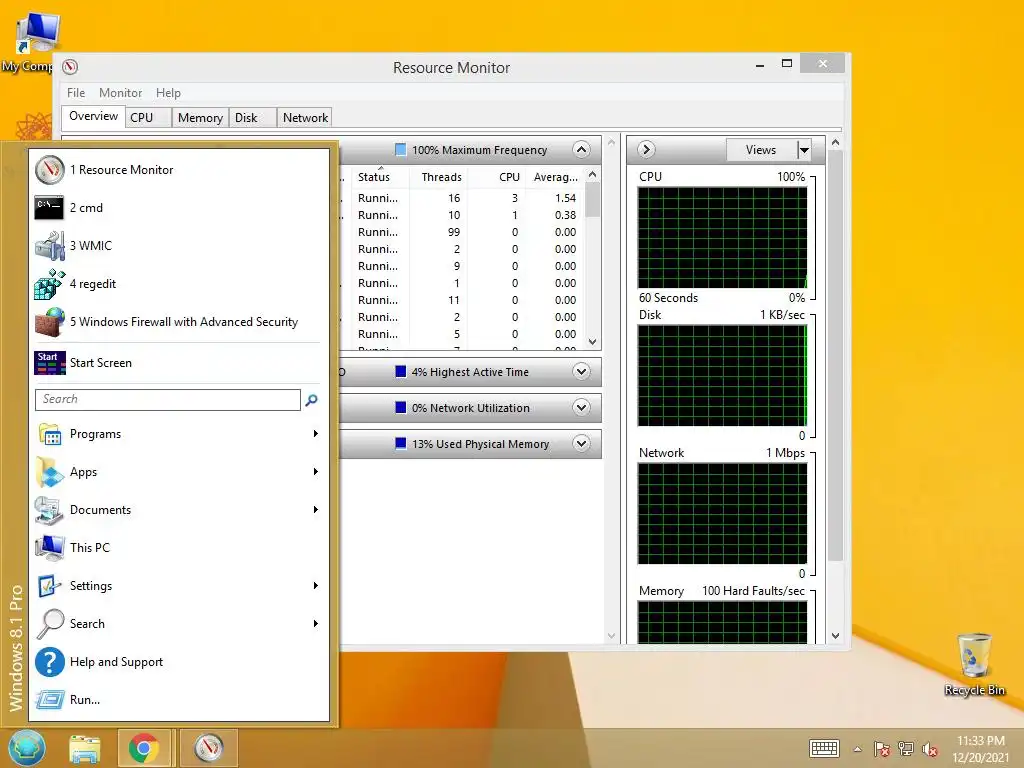Open the File menu
The width and height of the screenshot is (1024, 768).
tap(76, 93)
